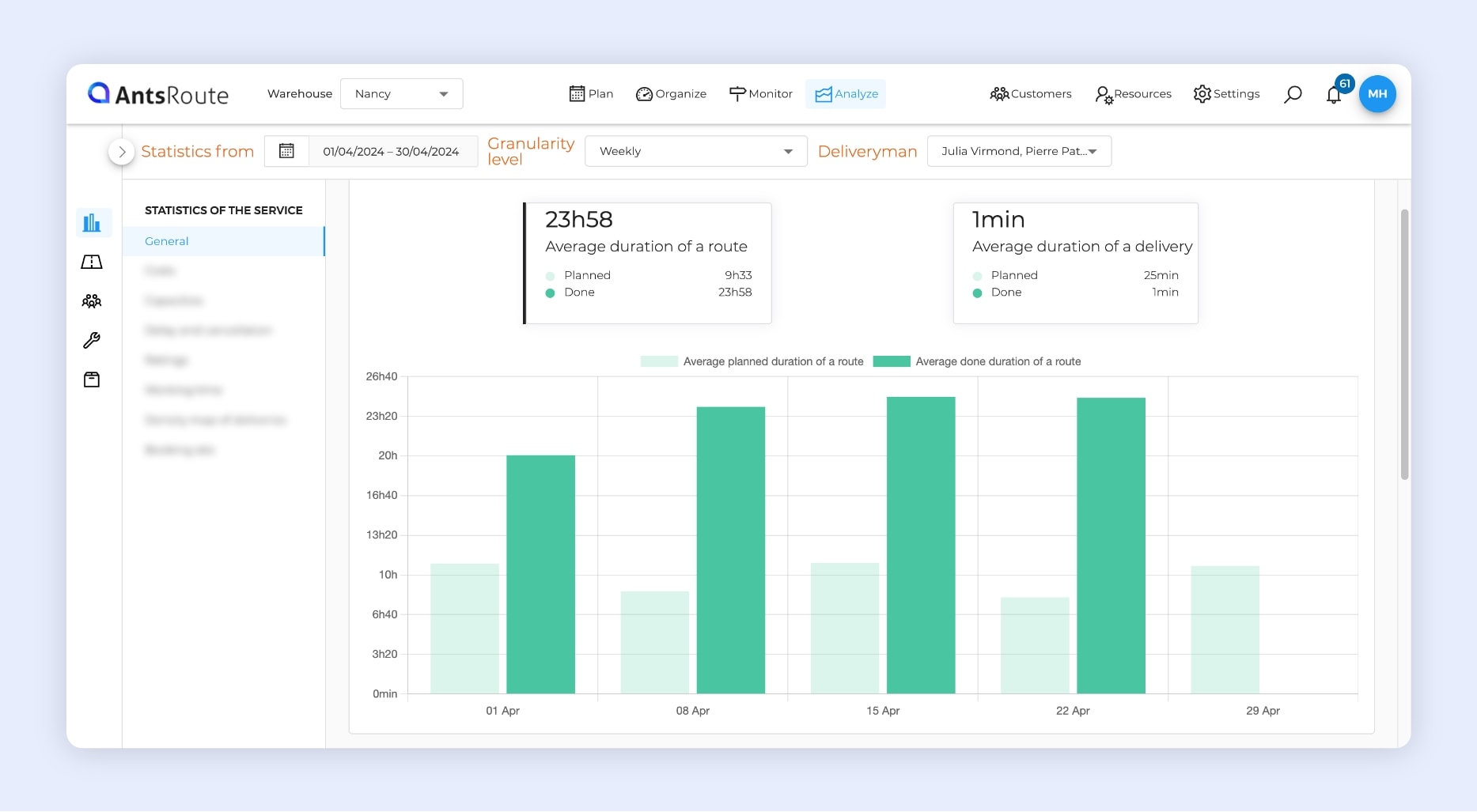Image resolution: width=1477 pixels, height=812 pixels.
Task: Click the date range input field
Action: 392,151
